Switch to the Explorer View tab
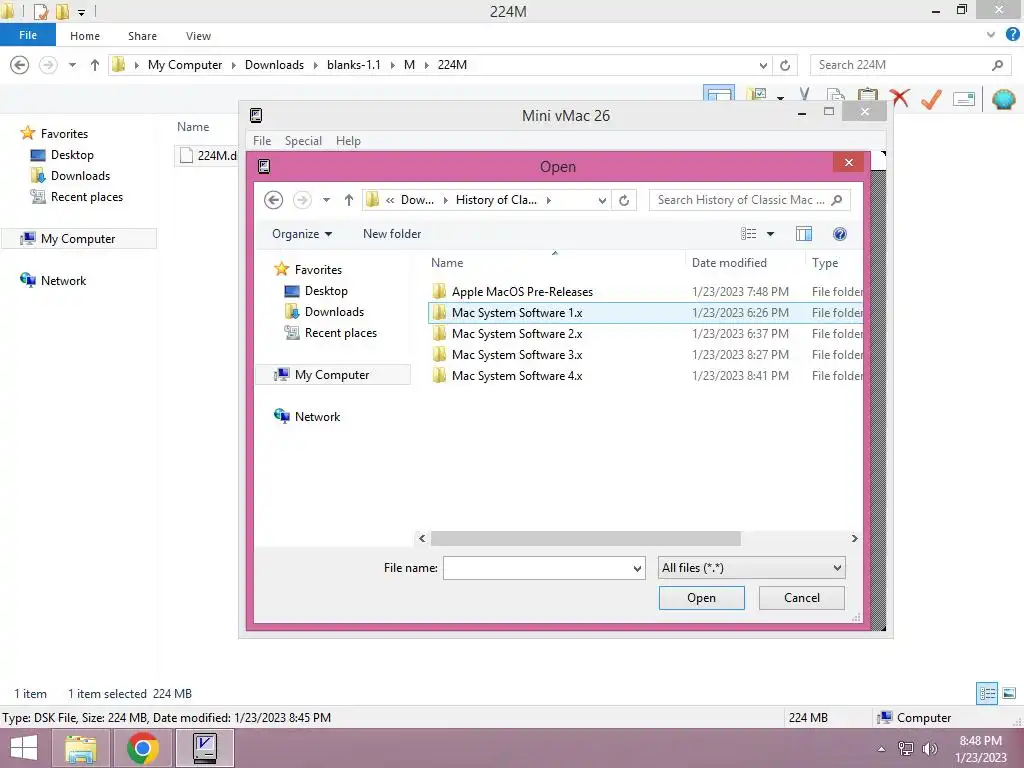This screenshot has height=768, width=1024. click(x=198, y=36)
